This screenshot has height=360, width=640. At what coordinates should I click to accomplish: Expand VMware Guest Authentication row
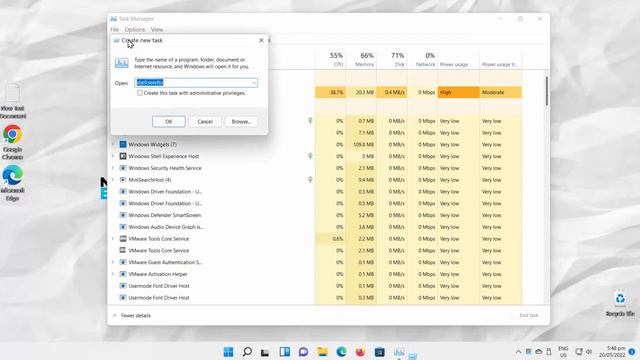[113, 262]
